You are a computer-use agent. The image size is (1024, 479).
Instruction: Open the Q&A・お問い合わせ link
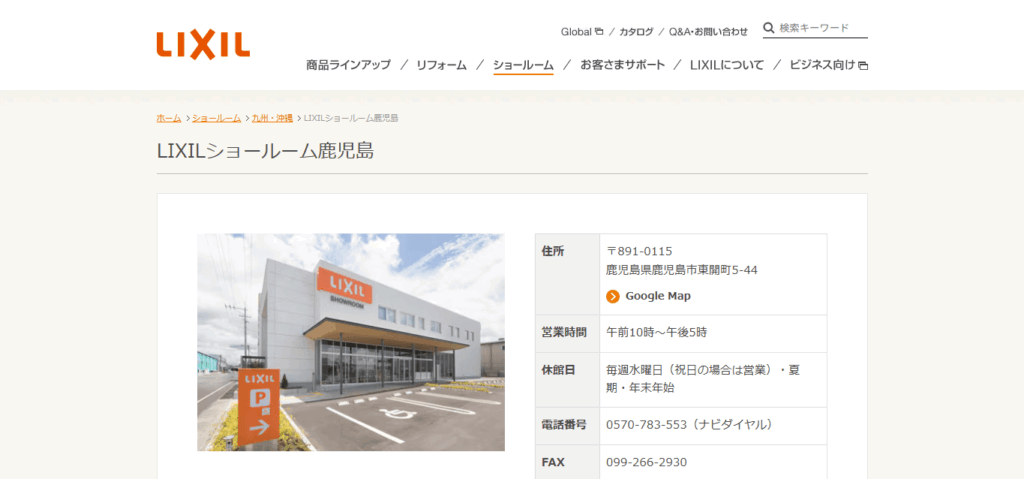(x=708, y=31)
